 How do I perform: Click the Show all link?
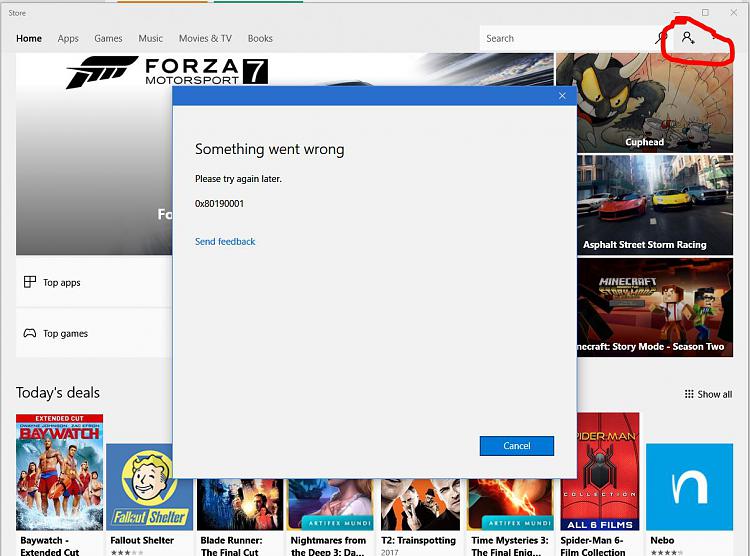(x=715, y=394)
